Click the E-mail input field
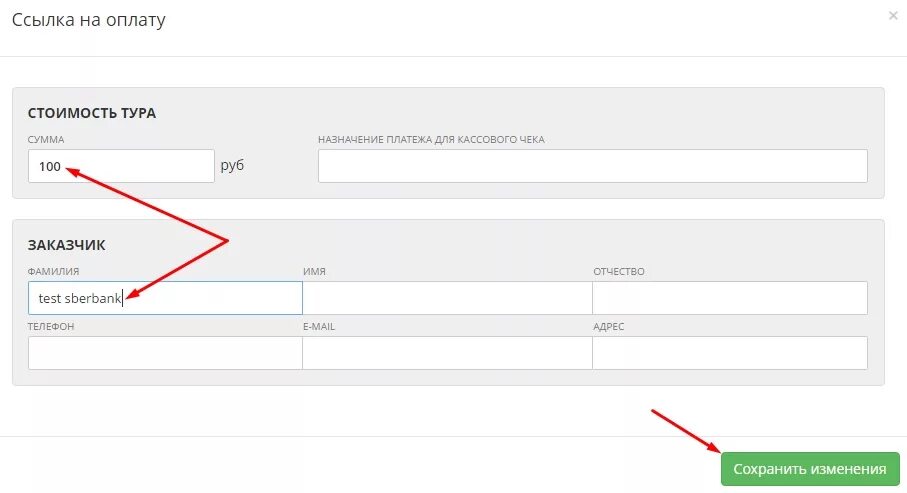The height and width of the screenshot is (493, 907). [447, 353]
